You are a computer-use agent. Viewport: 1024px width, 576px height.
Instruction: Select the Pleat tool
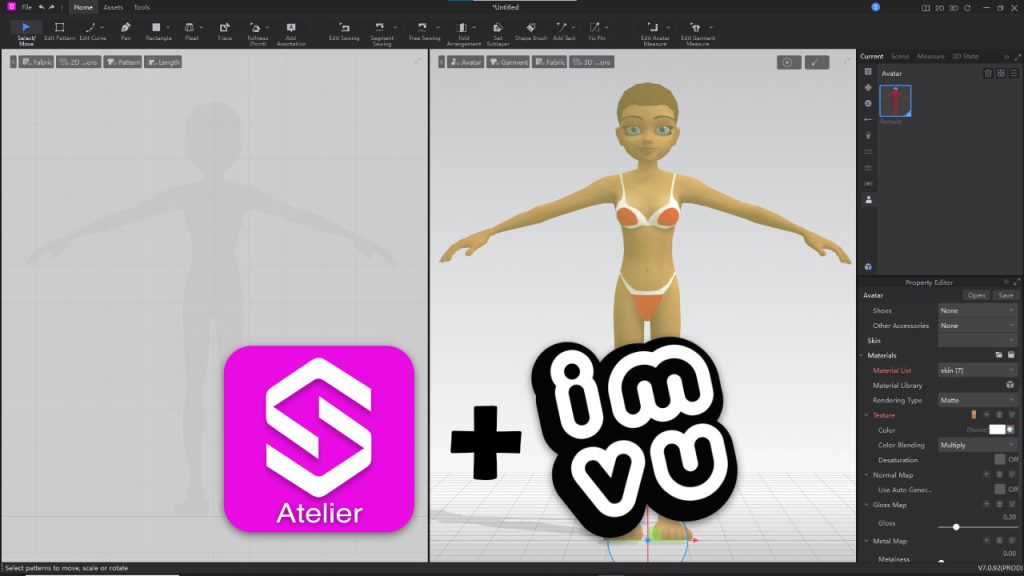[x=190, y=28]
